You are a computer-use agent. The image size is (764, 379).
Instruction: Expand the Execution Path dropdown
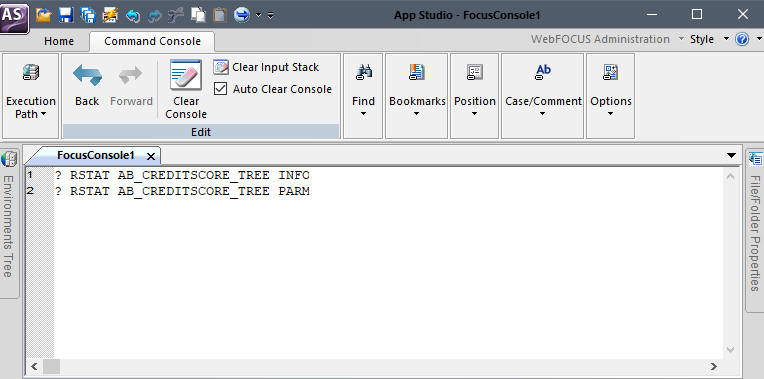(x=30, y=108)
